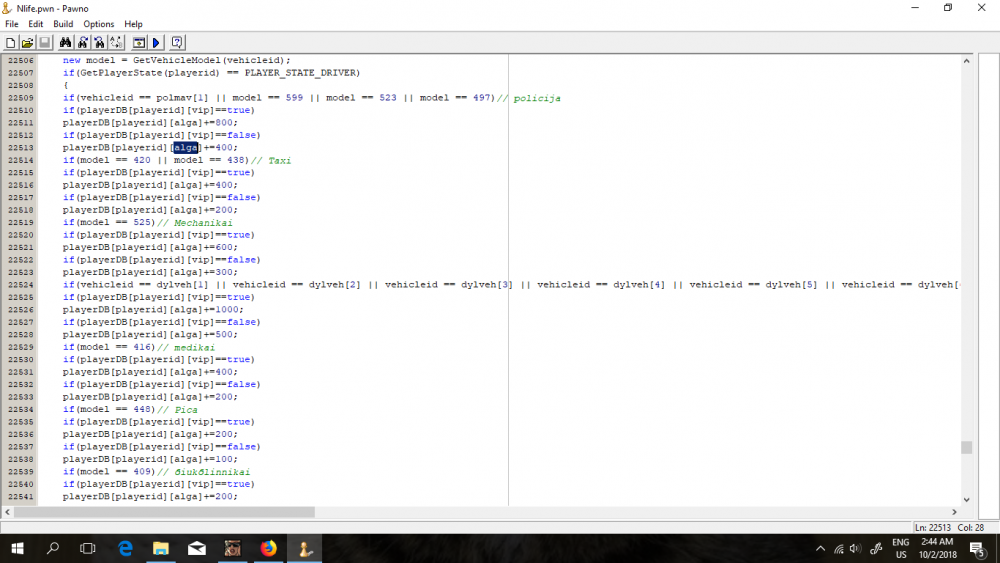Click dylveh[3] on line 22524
The height and width of the screenshot is (563, 1000).
tap(487, 285)
